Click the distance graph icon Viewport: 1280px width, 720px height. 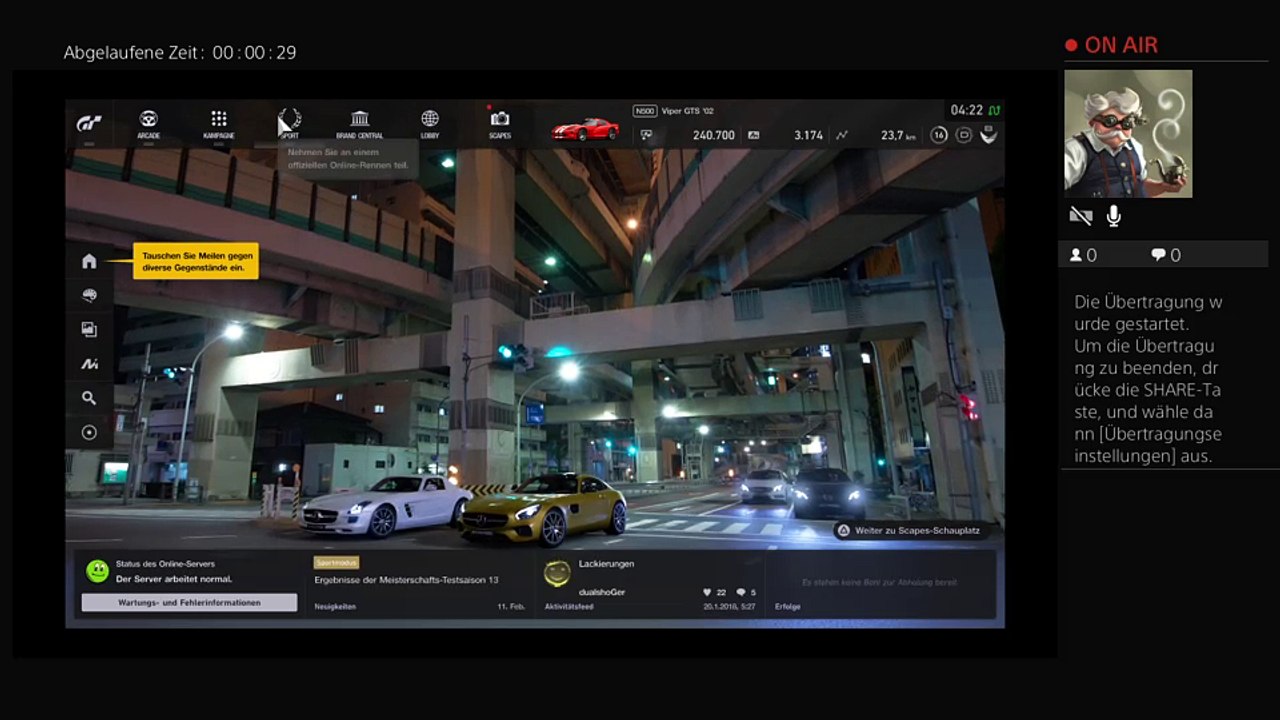point(842,135)
